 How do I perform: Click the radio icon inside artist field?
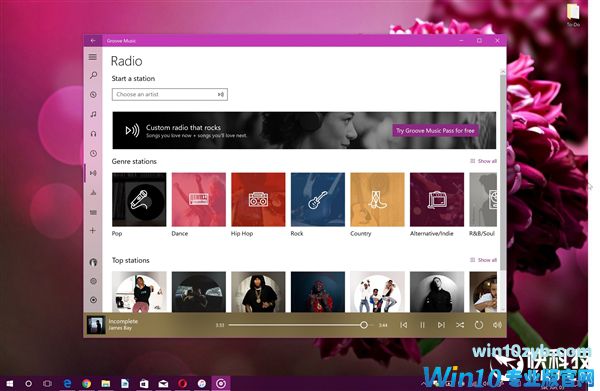(x=221, y=94)
